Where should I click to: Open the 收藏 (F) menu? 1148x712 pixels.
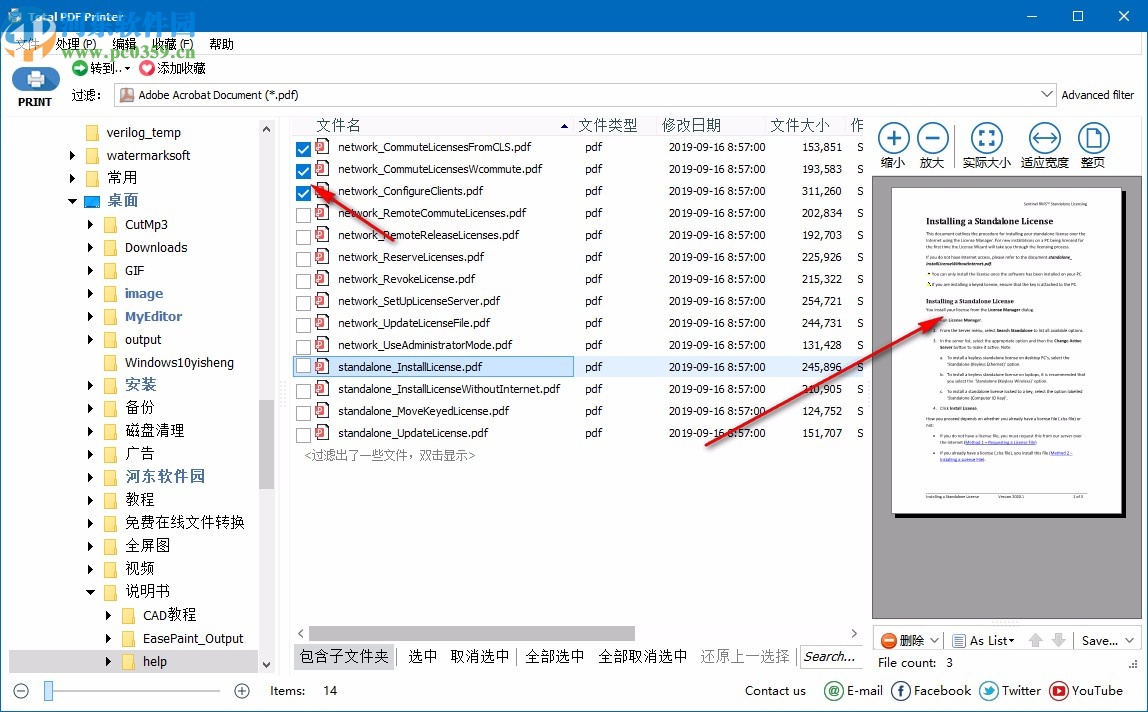pyautogui.click(x=173, y=44)
